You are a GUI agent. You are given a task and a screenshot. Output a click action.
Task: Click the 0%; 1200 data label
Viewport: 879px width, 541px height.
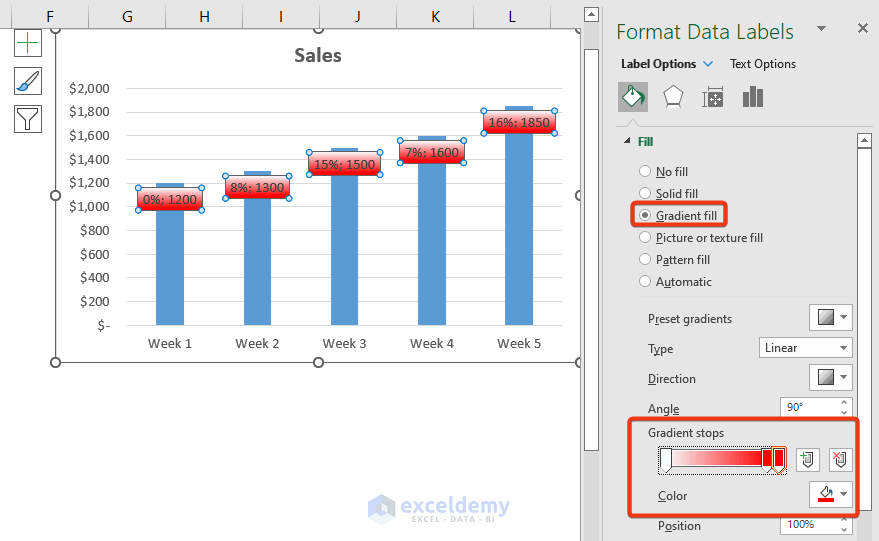click(x=170, y=199)
